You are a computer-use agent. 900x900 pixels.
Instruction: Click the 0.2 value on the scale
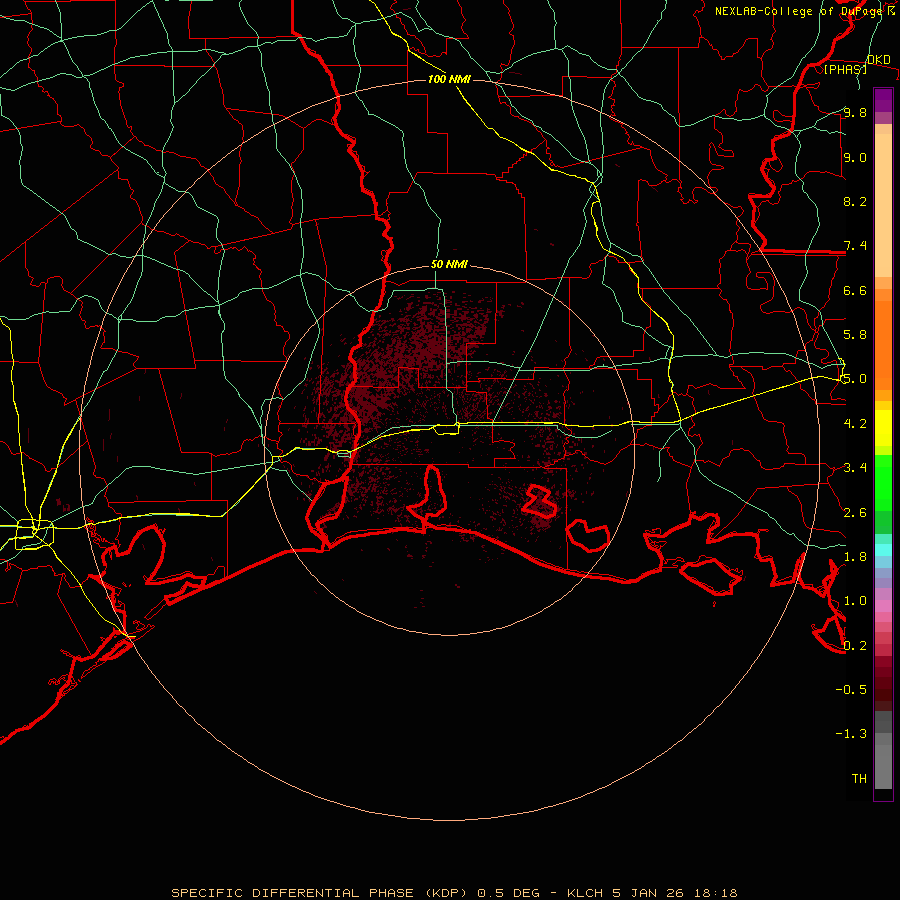click(855, 646)
